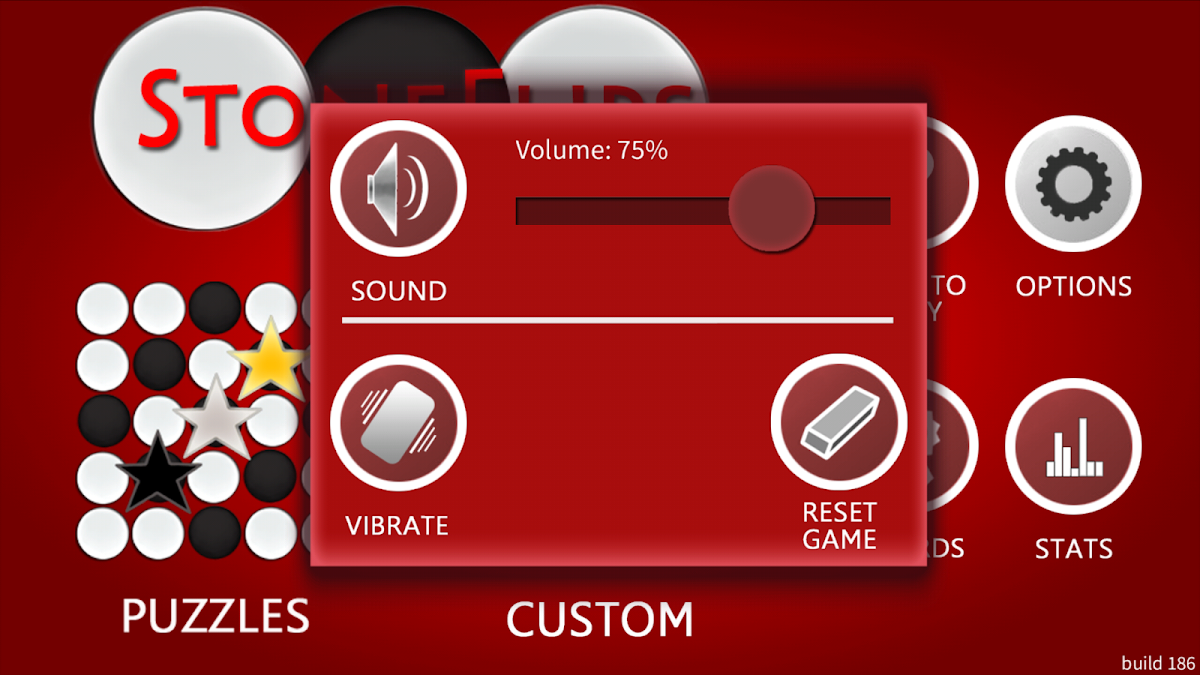
Task: Open the Puzzles menu label
Action: (216, 616)
